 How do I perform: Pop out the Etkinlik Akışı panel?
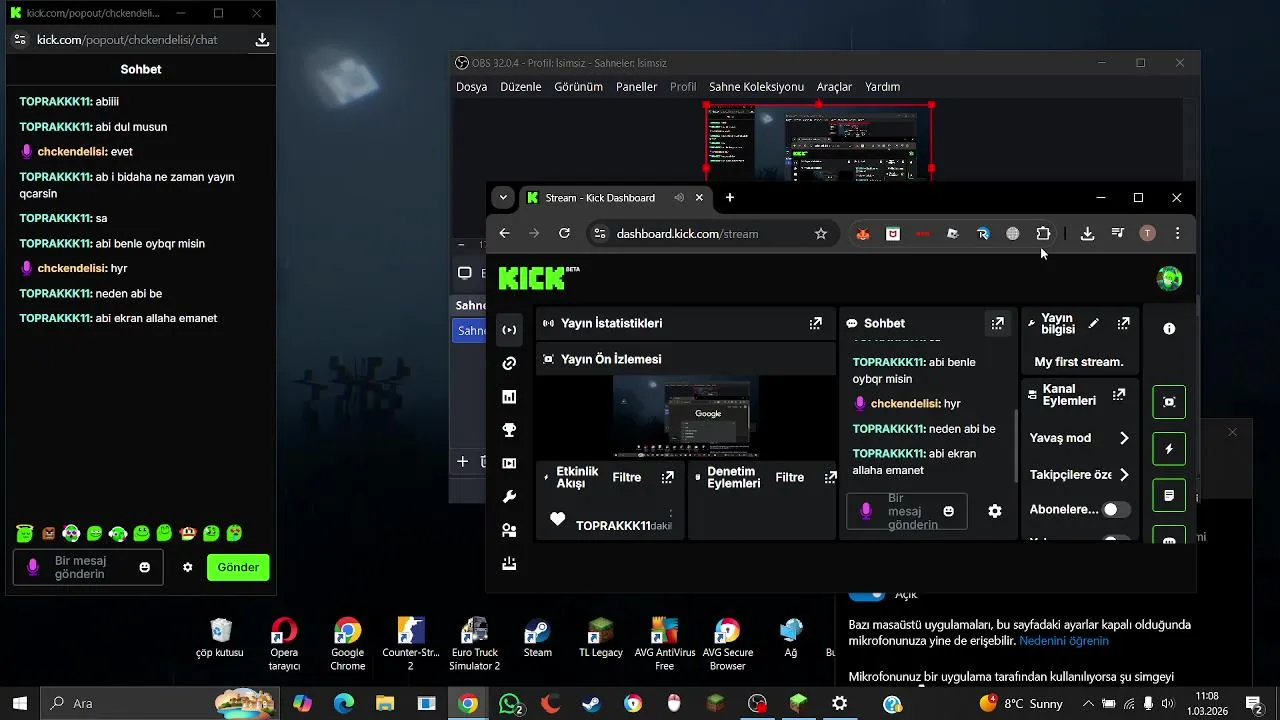[668, 477]
